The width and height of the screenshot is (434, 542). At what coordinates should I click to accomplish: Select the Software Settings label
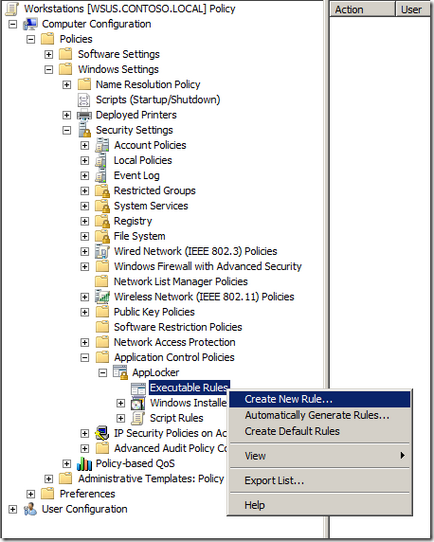[x=119, y=54]
